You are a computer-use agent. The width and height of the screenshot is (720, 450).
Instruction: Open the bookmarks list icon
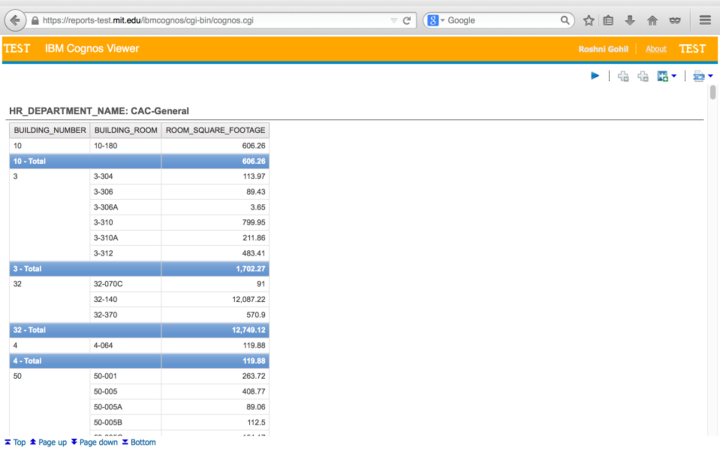(609, 20)
